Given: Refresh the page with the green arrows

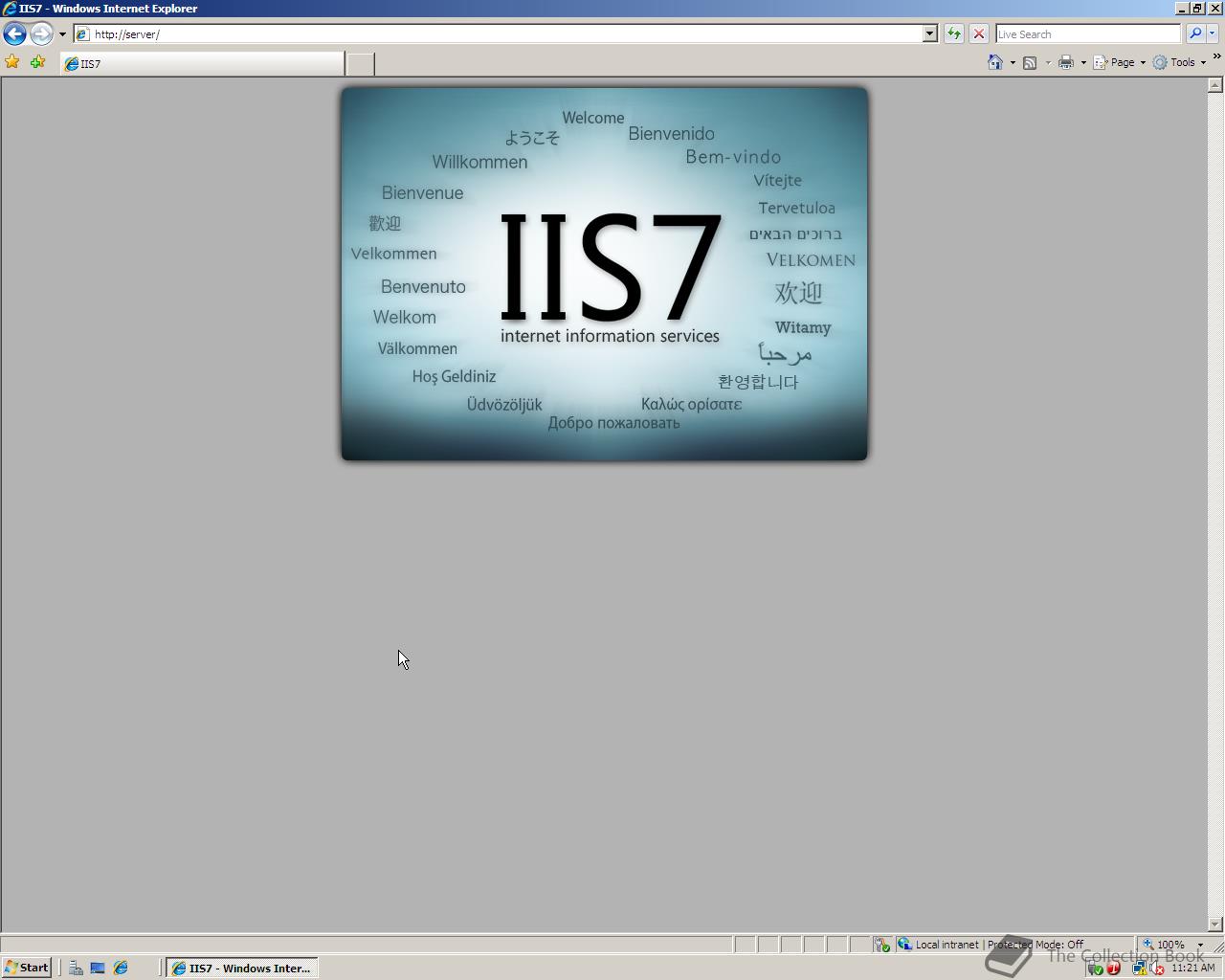Looking at the screenshot, I should click(x=954, y=33).
